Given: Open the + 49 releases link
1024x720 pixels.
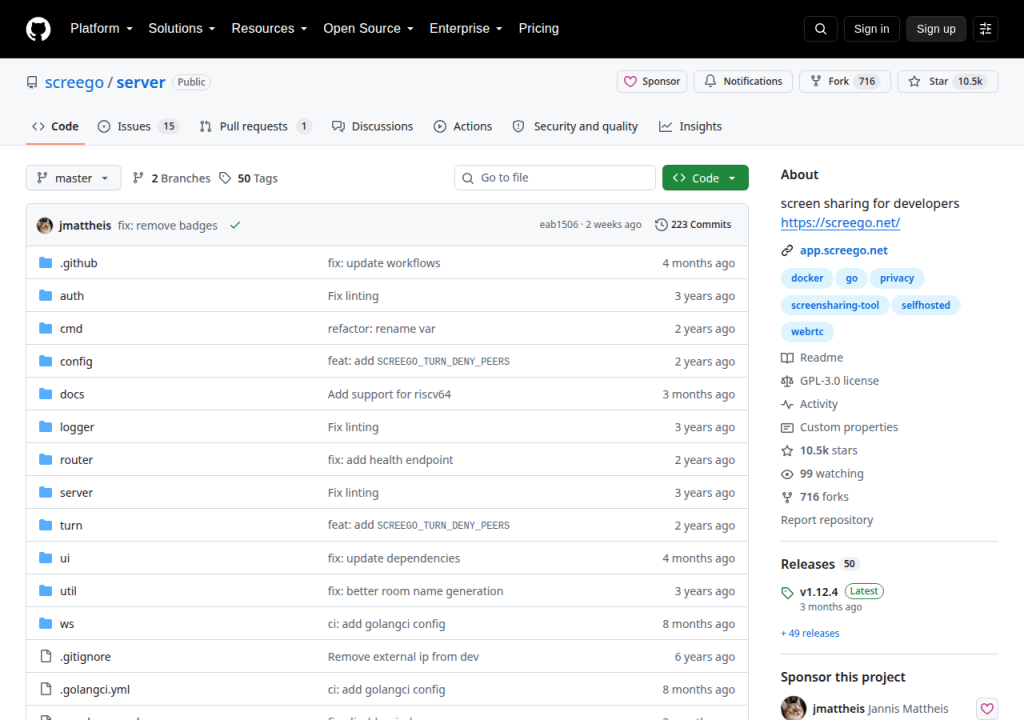Looking at the screenshot, I should point(810,633).
